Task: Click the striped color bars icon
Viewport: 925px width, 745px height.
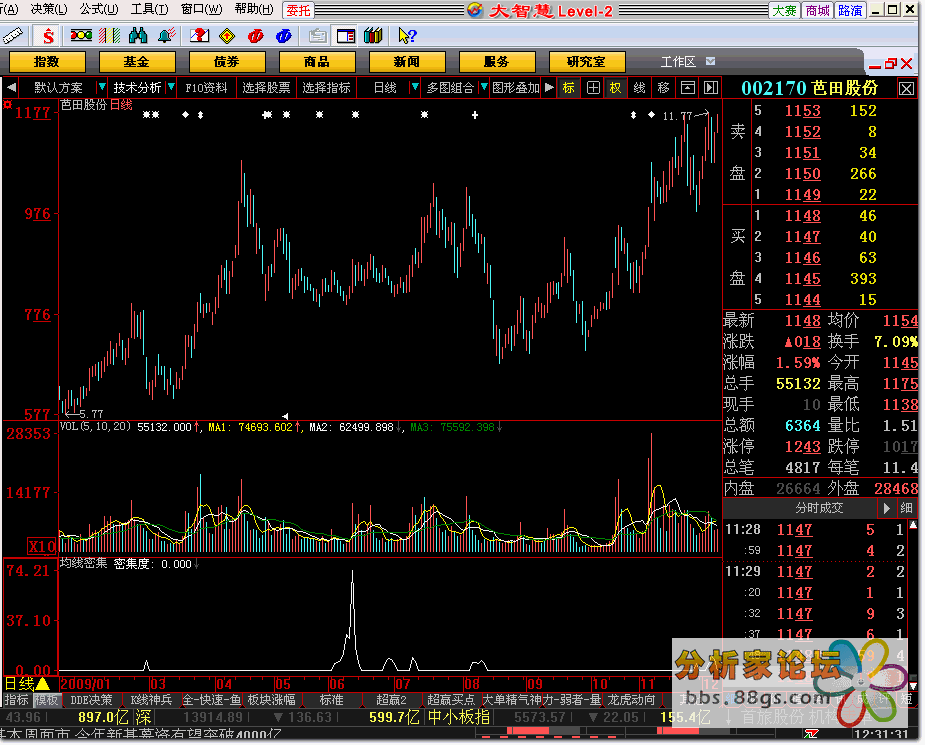Action: pos(109,37)
